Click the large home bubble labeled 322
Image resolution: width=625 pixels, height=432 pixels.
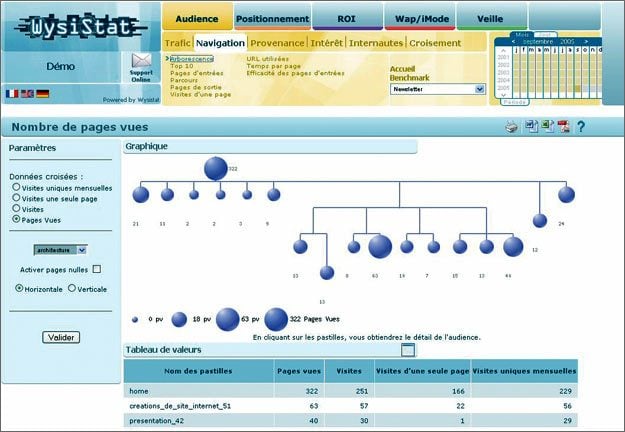click(215, 169)
